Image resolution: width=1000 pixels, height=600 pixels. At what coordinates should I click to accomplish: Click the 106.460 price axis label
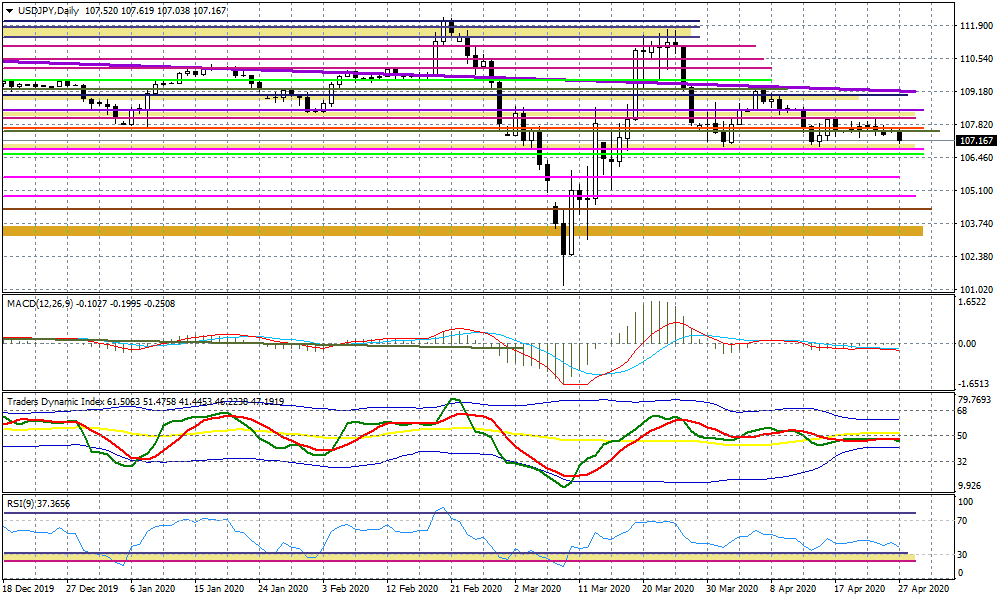pyautogui.click(x=976, y=157)
